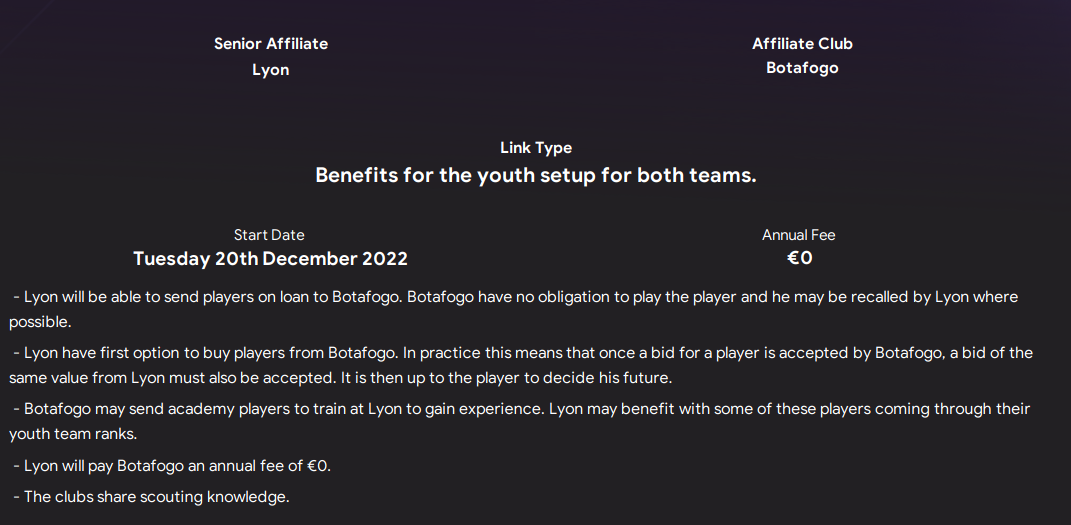1071x525 pixels.
Task: Select the €0 value under Annual Fee
Action: (799, 258)
